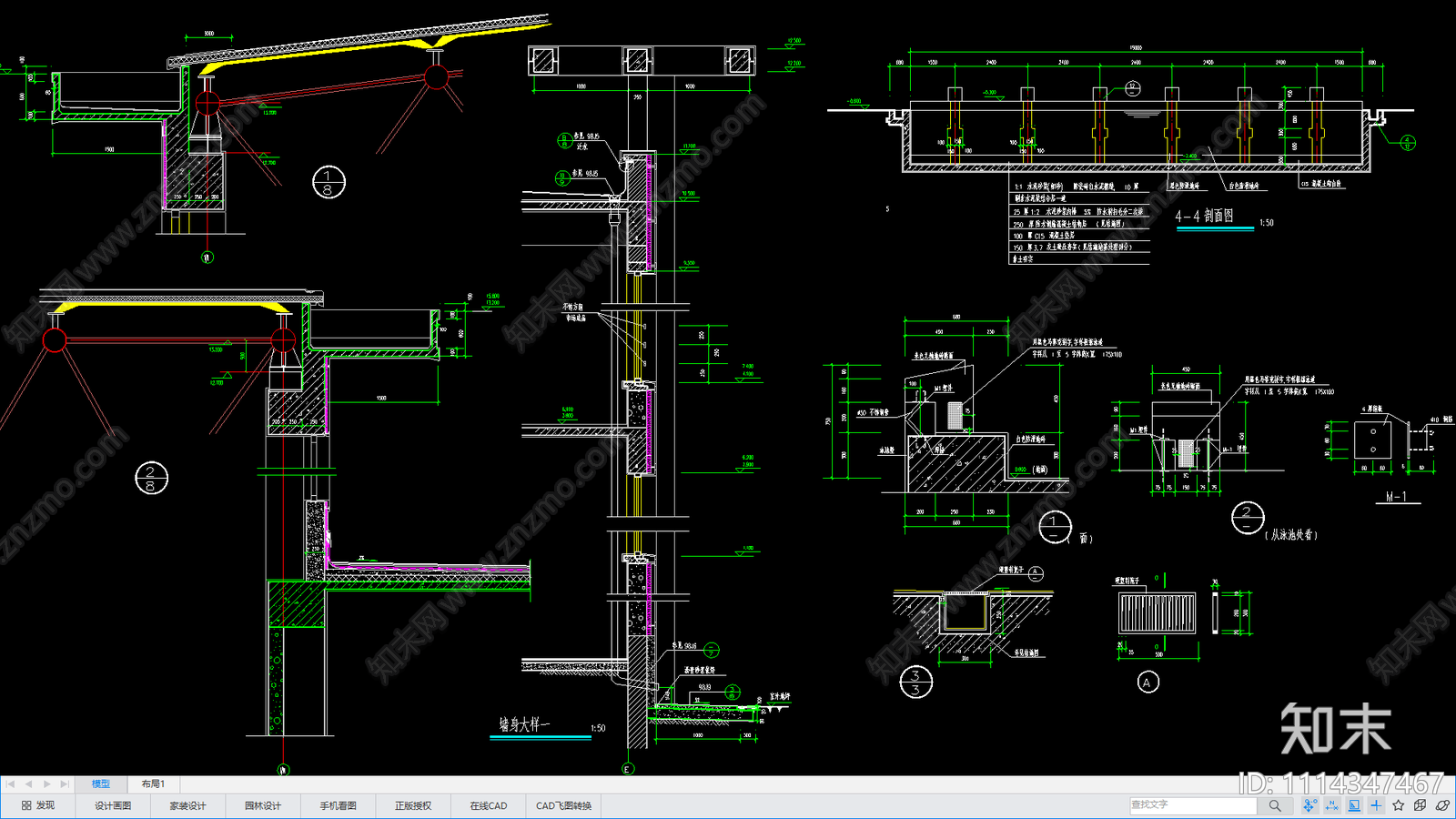Go to previous layout tab arrow
Screen dimensions: 1456x819
pyautogui.click(x=28, y=784)
